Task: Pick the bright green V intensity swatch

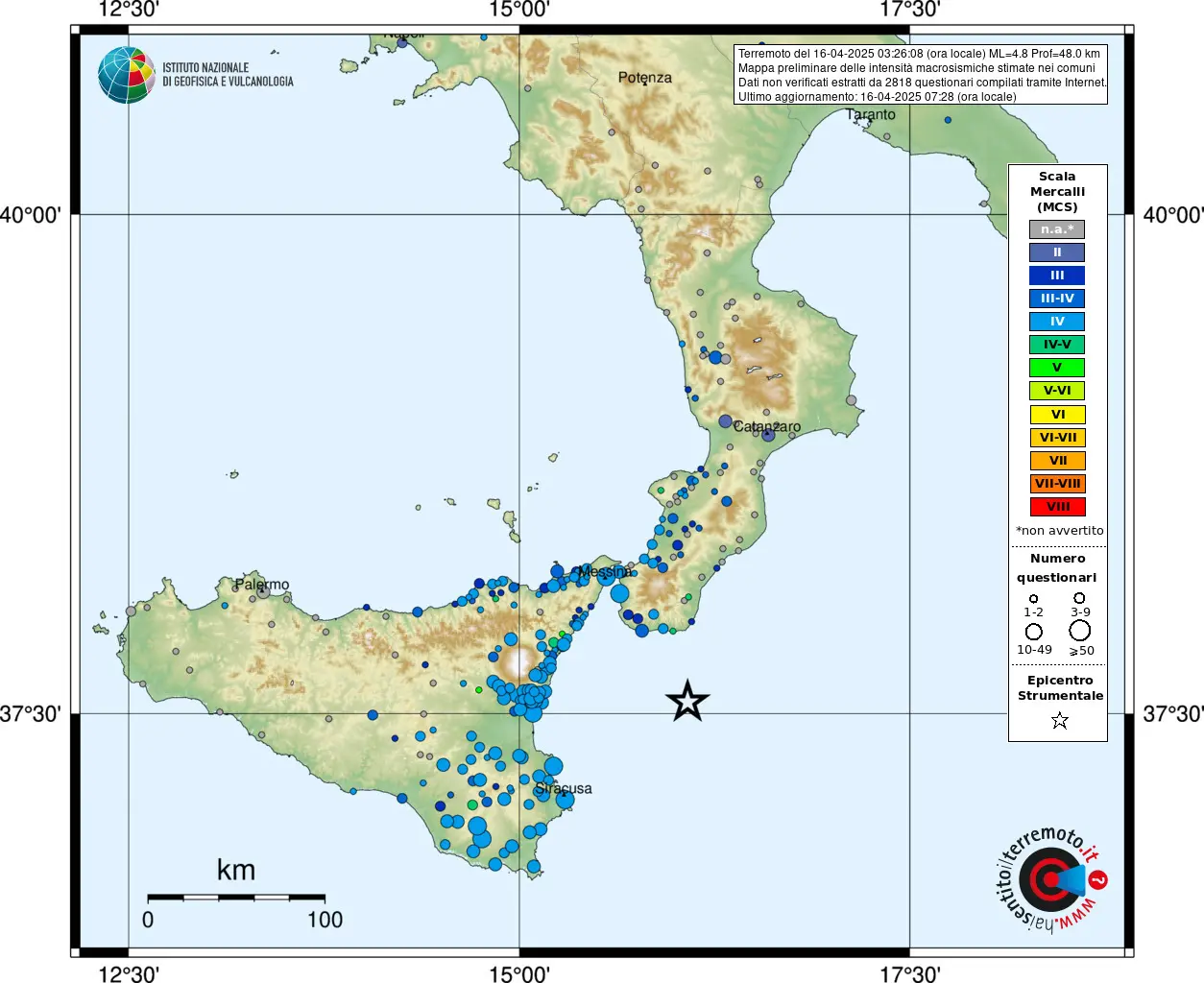Action: [1057, 368]
